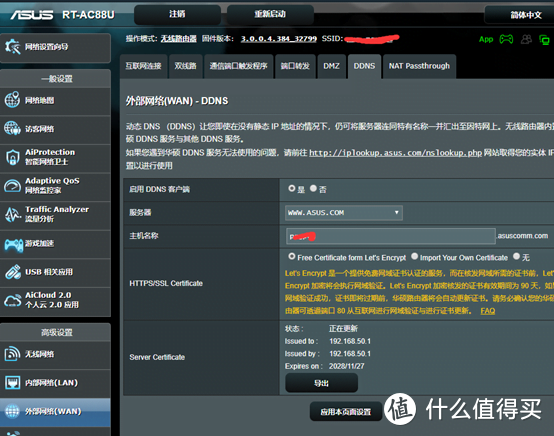Open the network setup wizard icon

point(13,47)
